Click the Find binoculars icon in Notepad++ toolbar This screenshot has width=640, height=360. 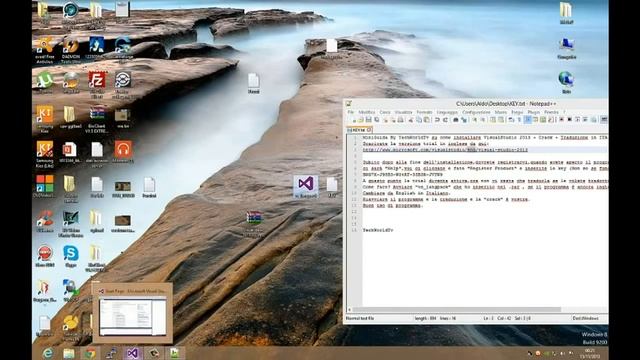tap(456, 120)
